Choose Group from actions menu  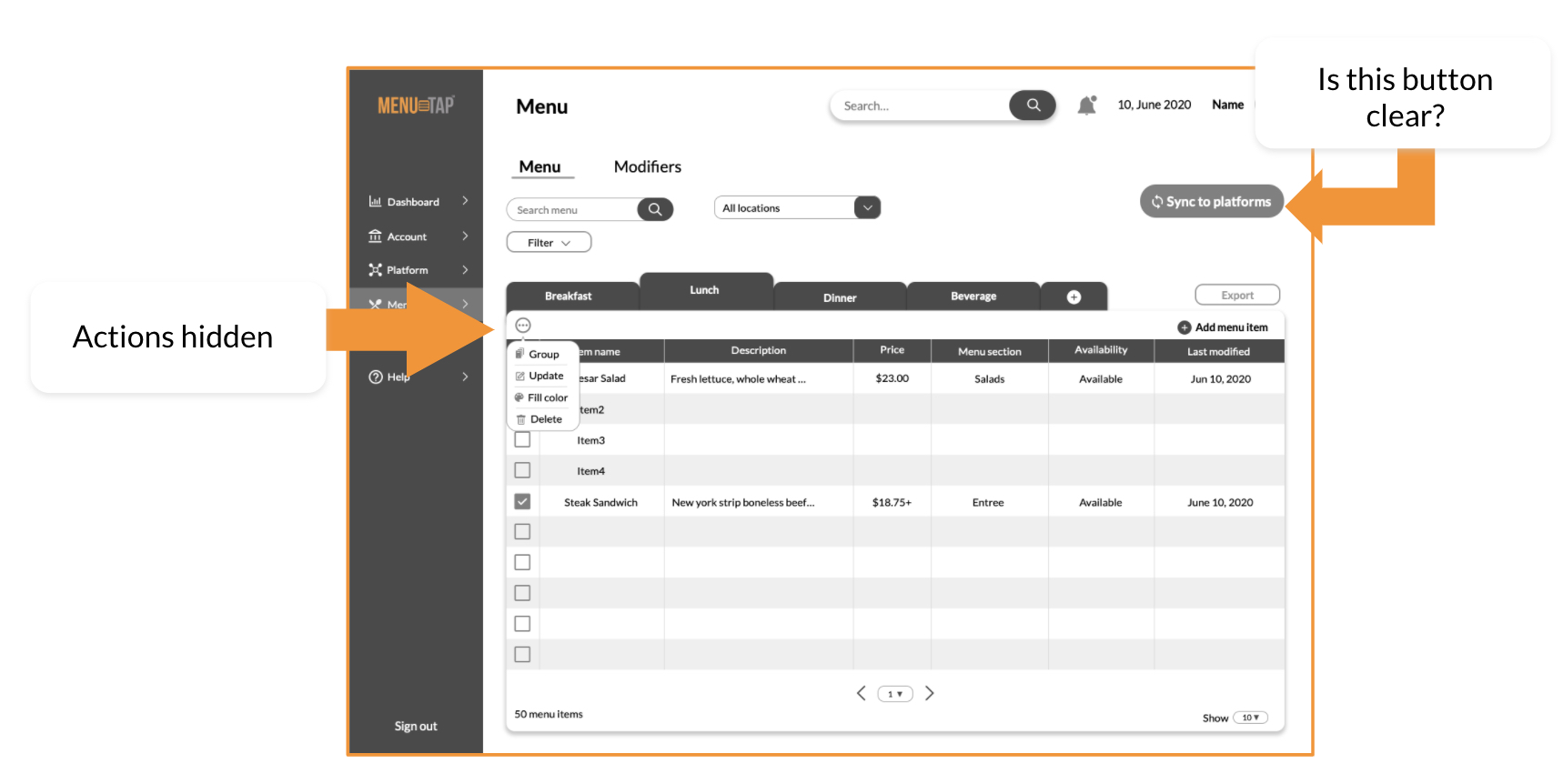[x=543, y=354]
